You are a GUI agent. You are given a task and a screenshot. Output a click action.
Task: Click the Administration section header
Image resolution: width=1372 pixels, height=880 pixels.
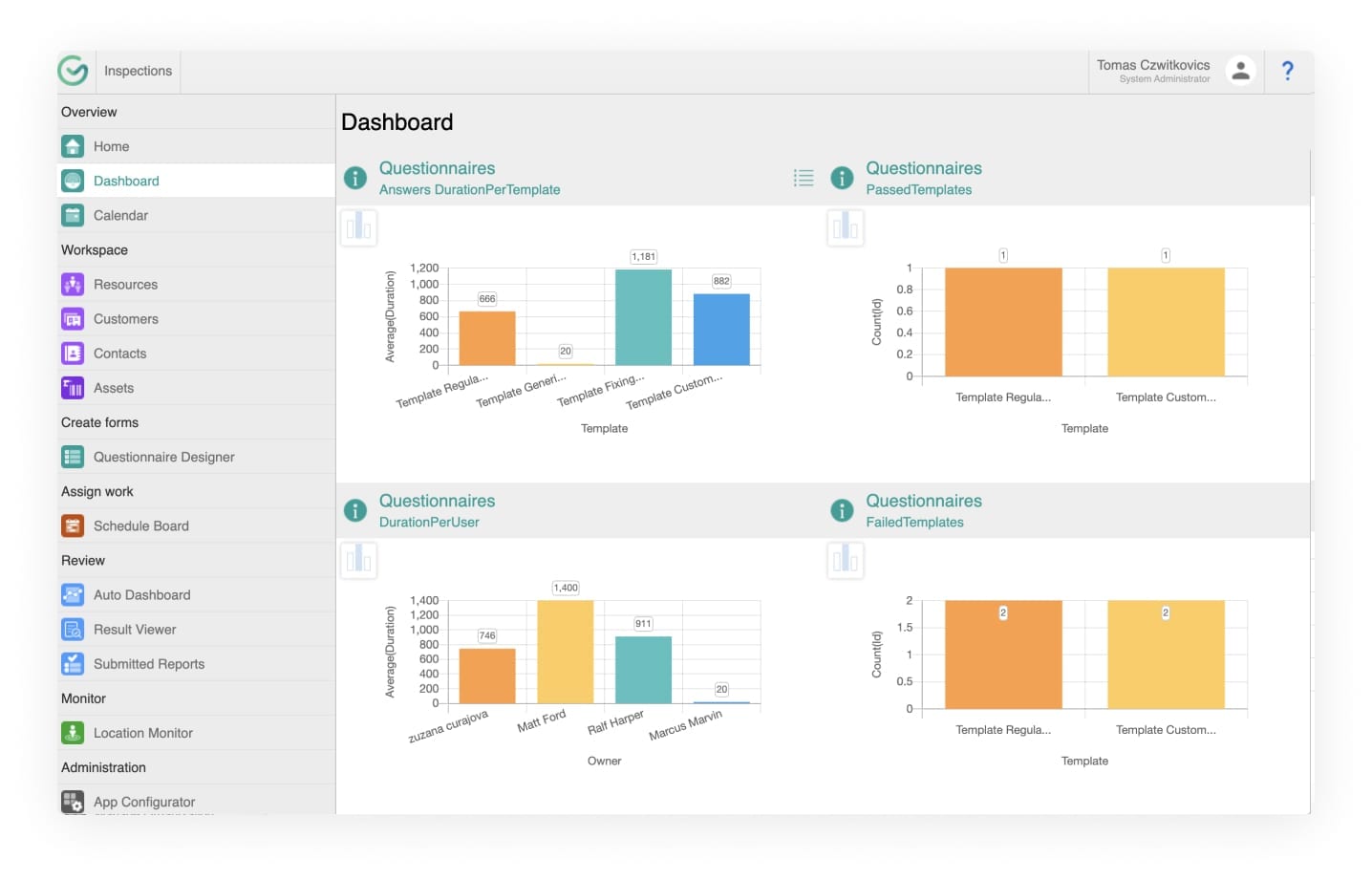click(x=103, y=767)
